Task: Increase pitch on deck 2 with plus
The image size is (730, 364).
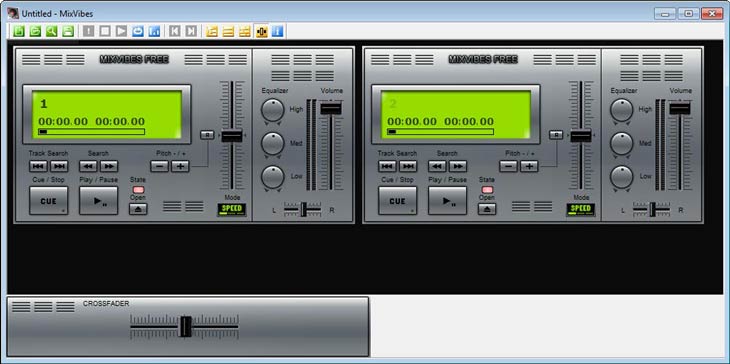Action: pos(529,166)
